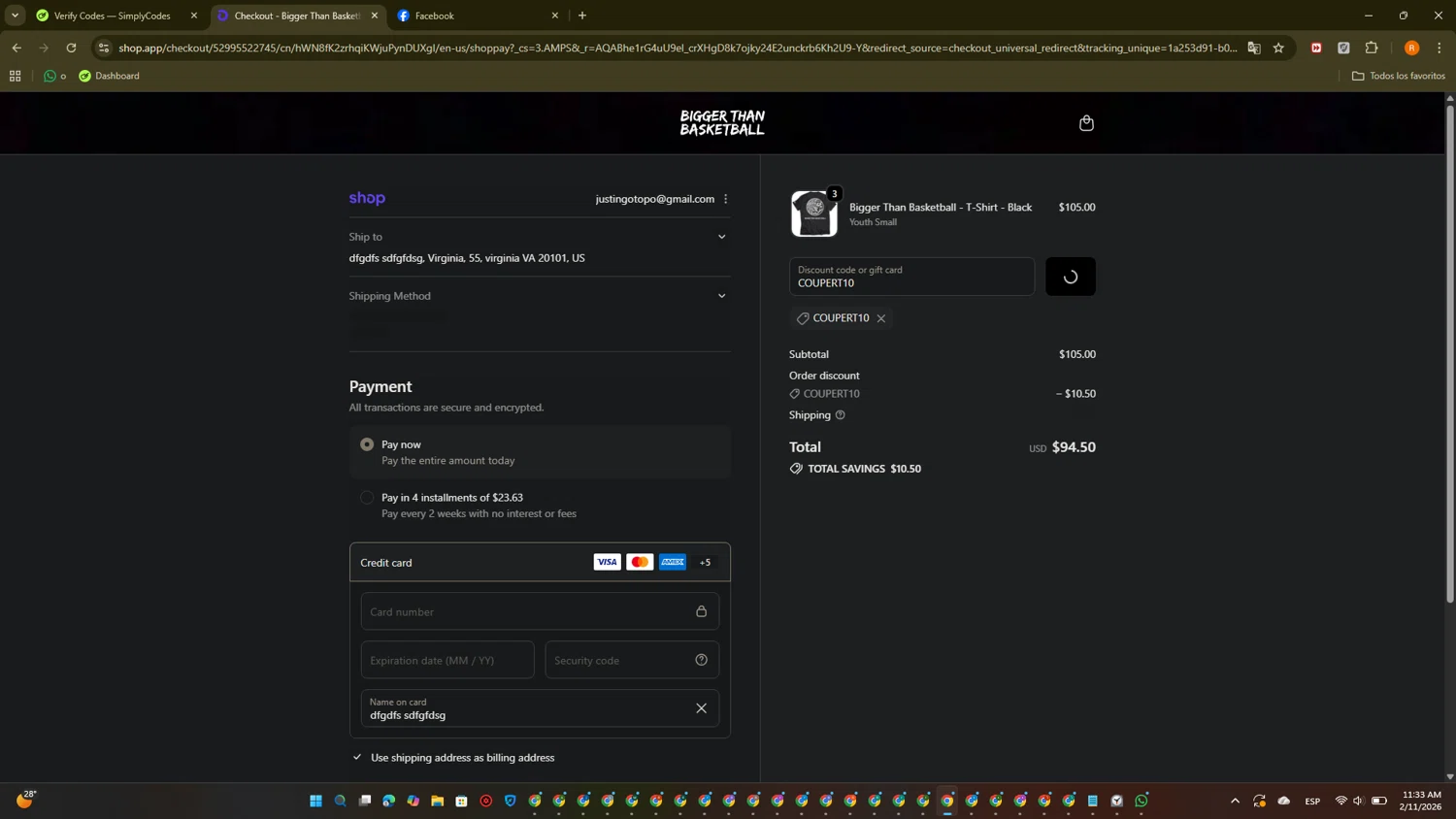
Task: Open Chrome's three-dot menu
Action: tap(1439, 48)
